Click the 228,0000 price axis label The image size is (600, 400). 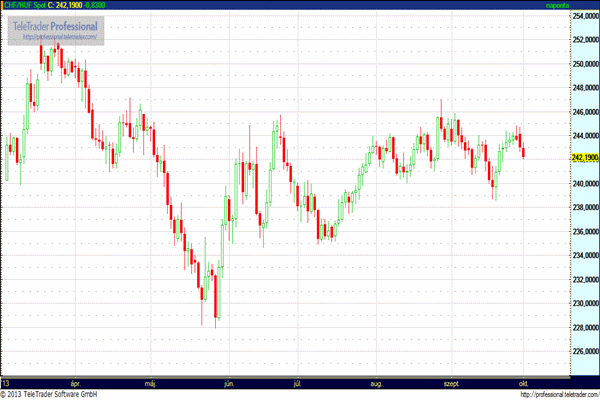[x=585, y=327]
